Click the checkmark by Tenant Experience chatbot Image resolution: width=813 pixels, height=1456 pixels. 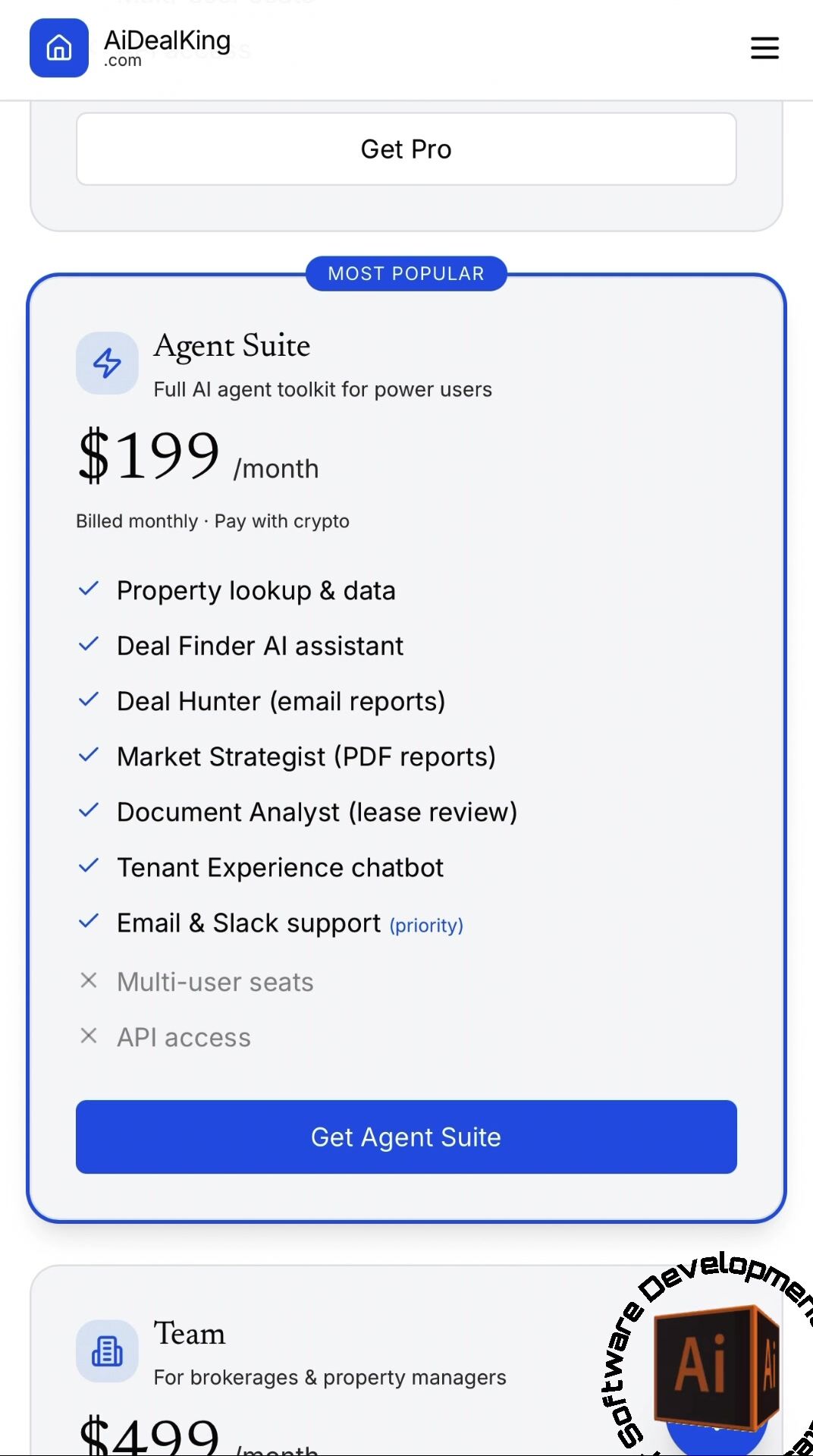tap(89, 866)
